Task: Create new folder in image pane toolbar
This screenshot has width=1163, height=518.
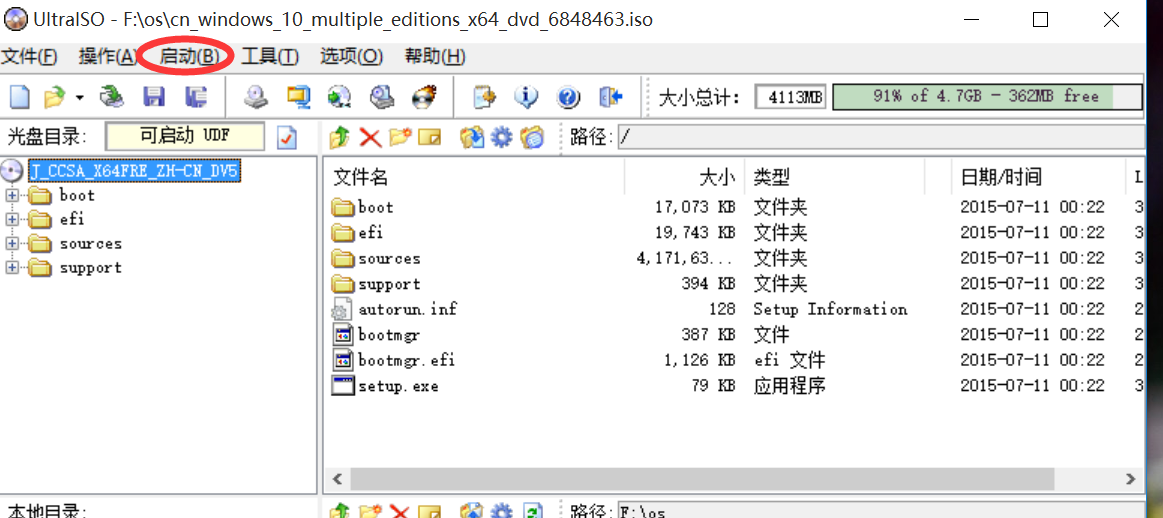Action: pos(400,137)
